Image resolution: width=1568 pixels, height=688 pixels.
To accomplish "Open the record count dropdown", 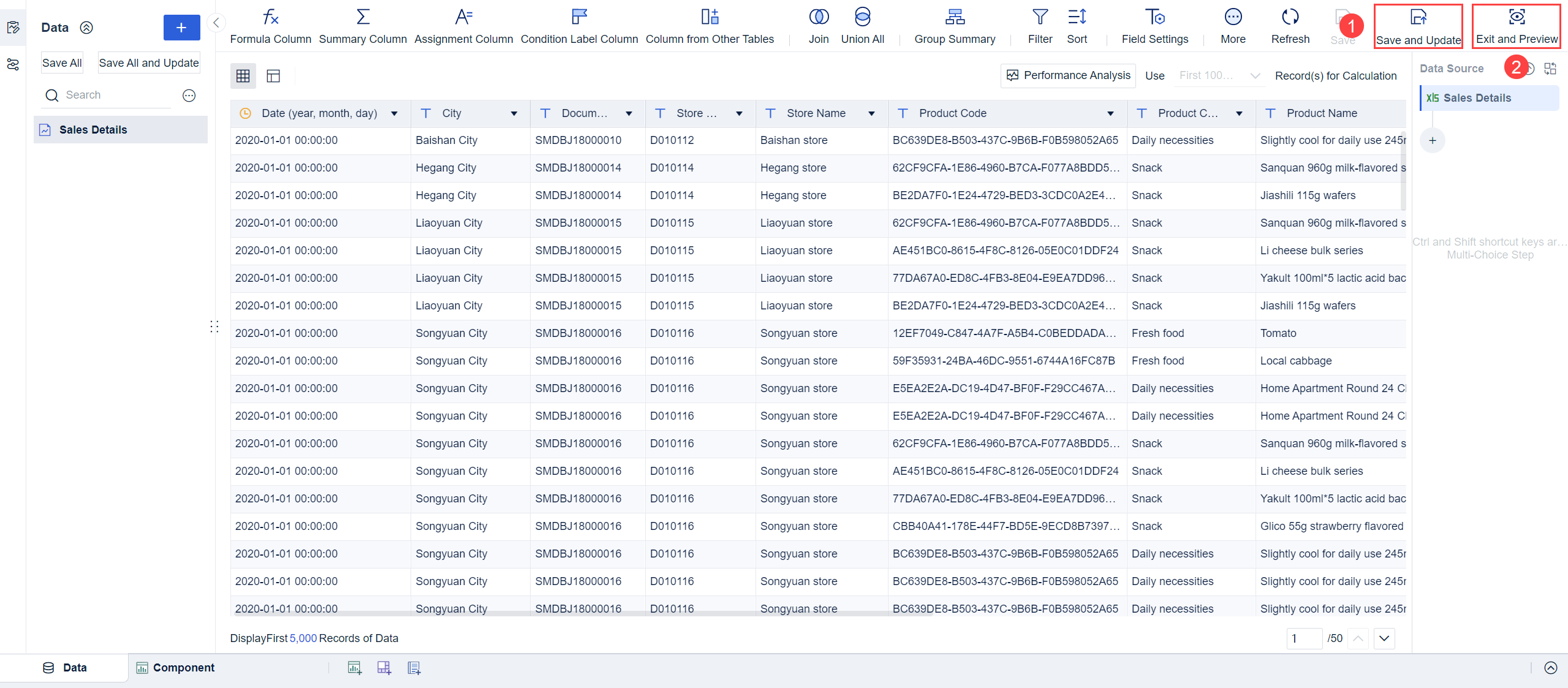I will (x=1219, y=76).
